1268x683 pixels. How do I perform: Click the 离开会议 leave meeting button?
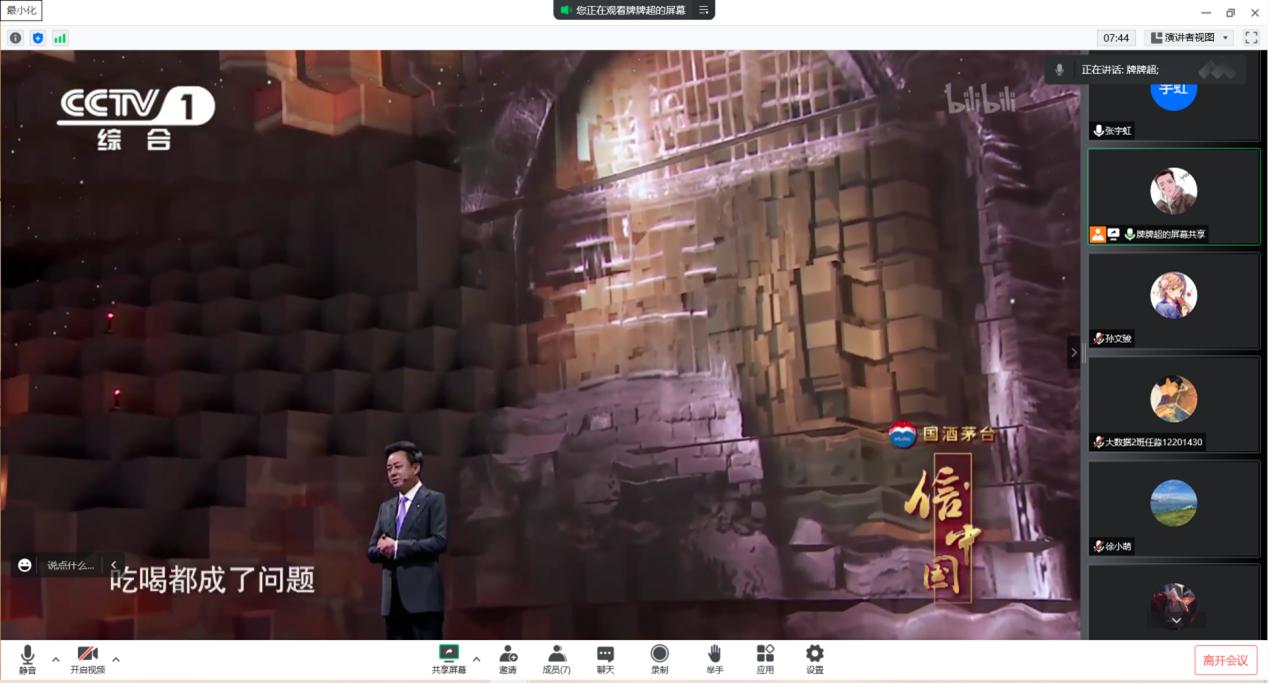(1225, 660)
